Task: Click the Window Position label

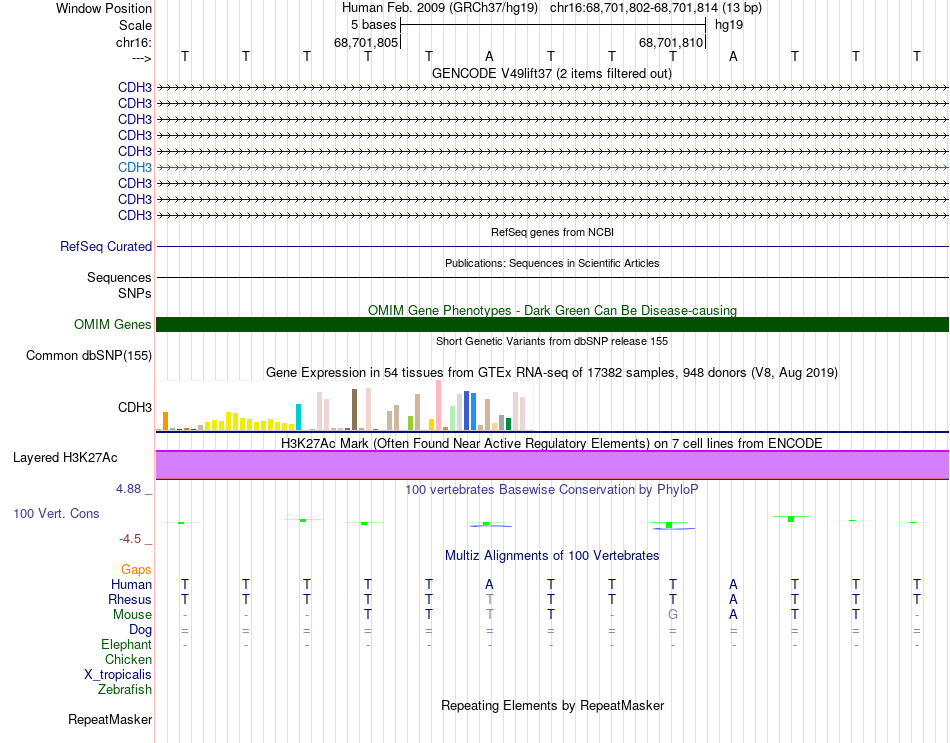Action: [104, 8]
